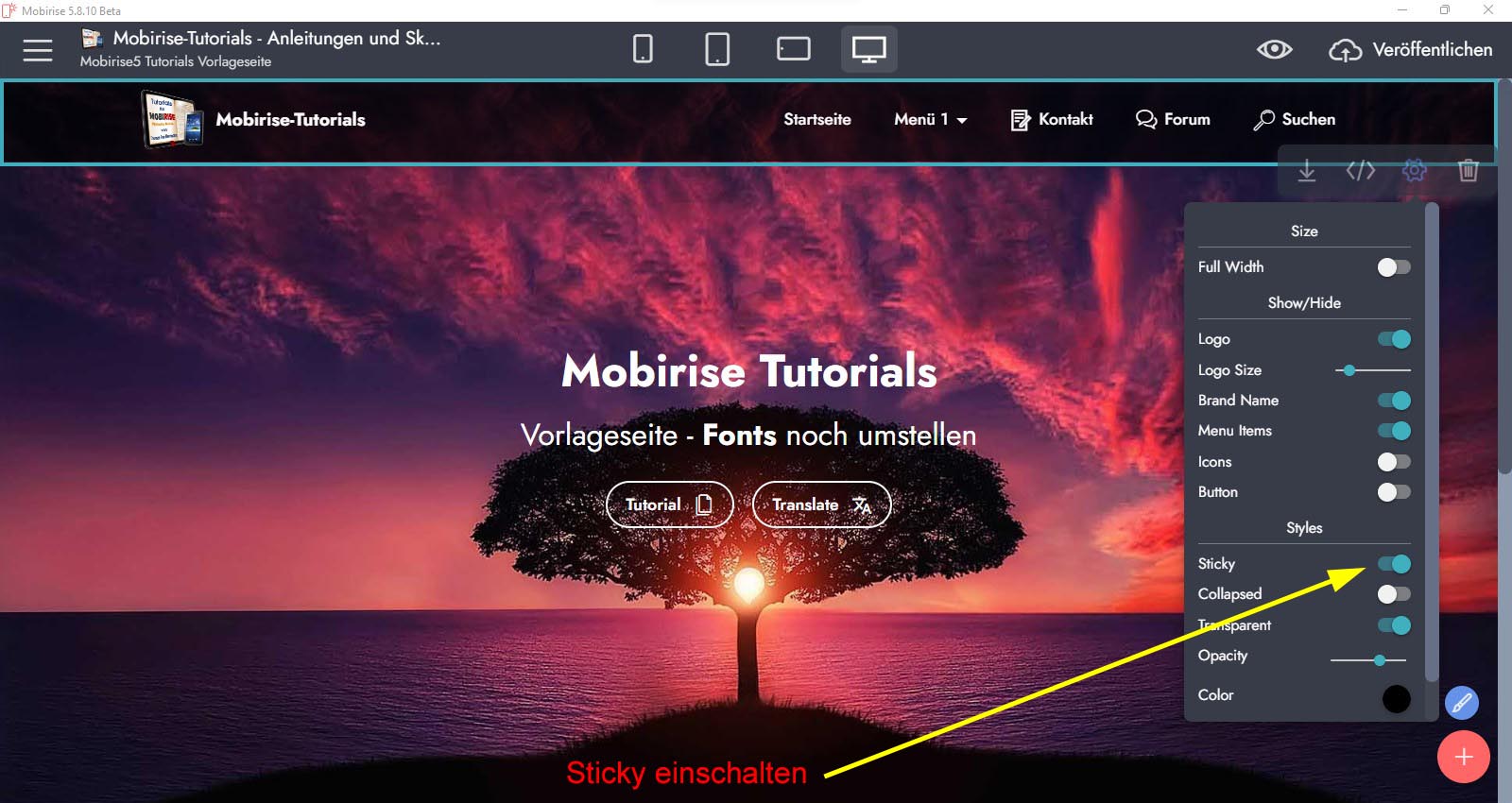Click the settings panel scrollbar
The image size is (1512, 803).
pos(1432,441)
